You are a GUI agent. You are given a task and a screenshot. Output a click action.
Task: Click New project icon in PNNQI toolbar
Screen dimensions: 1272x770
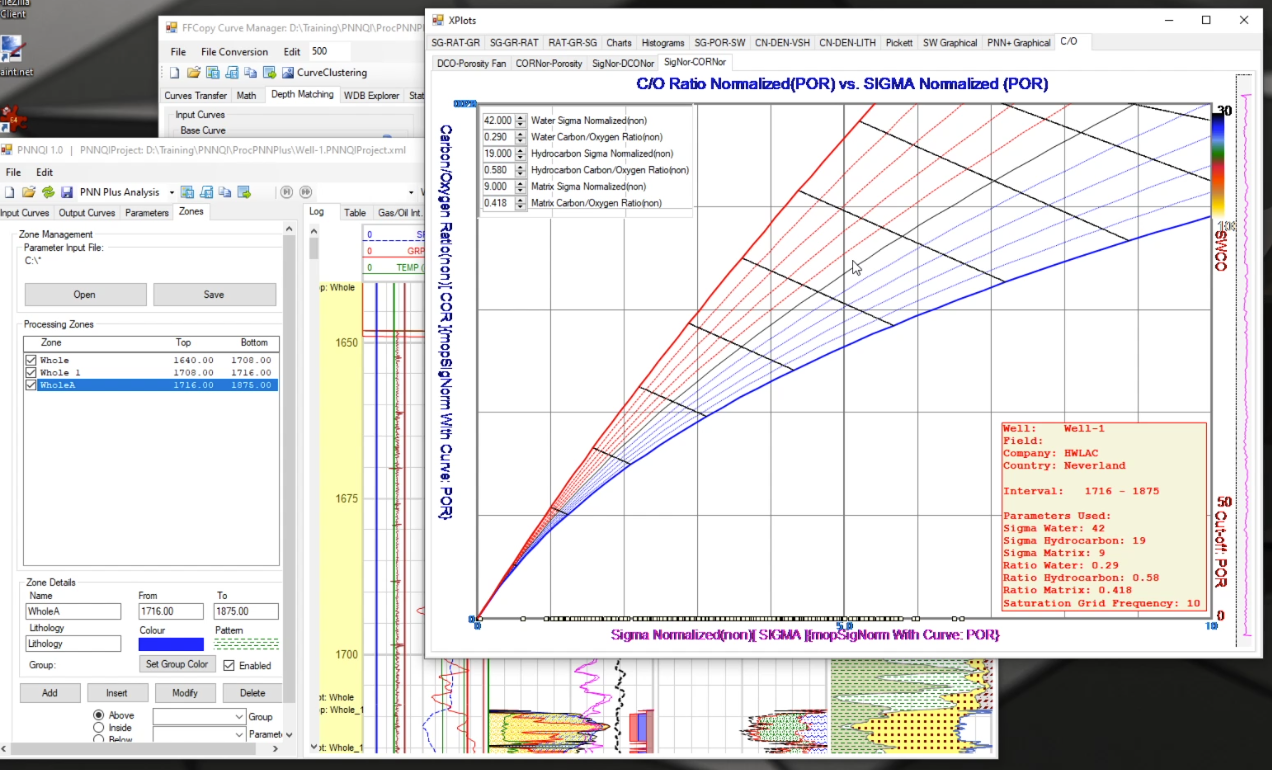[10, 192]
